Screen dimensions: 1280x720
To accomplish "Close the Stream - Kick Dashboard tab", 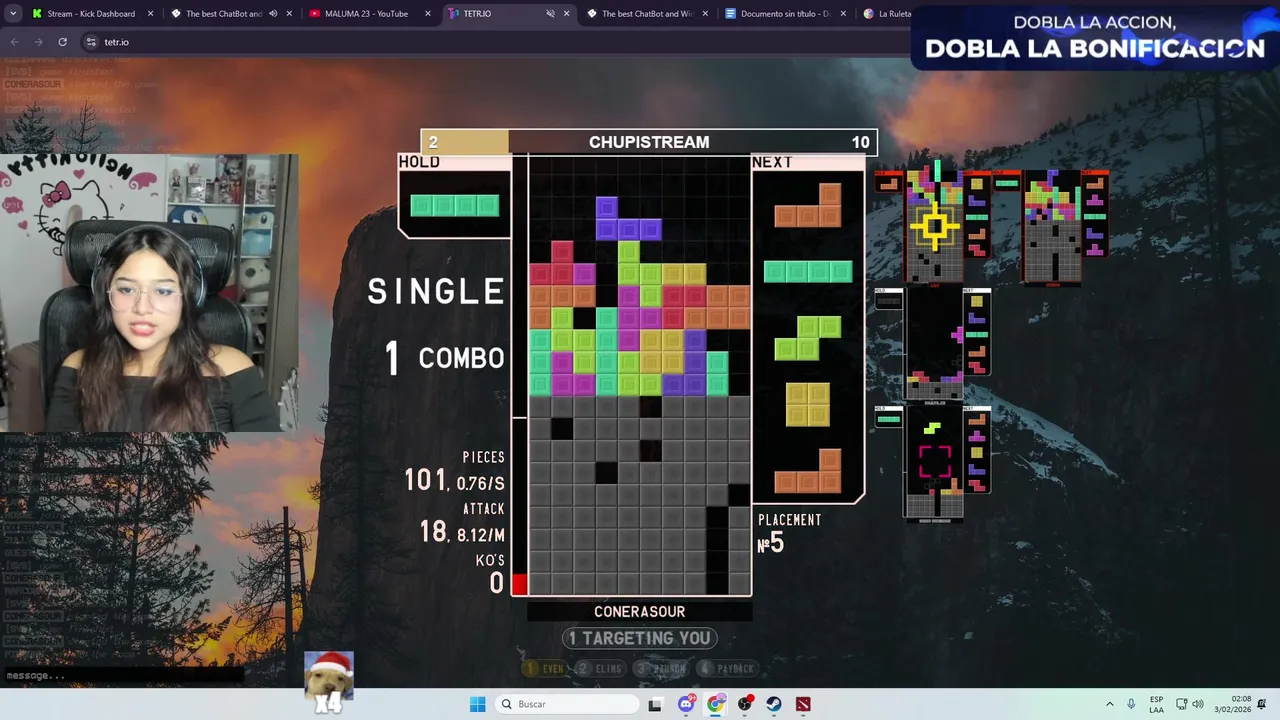I will point(151,14).
